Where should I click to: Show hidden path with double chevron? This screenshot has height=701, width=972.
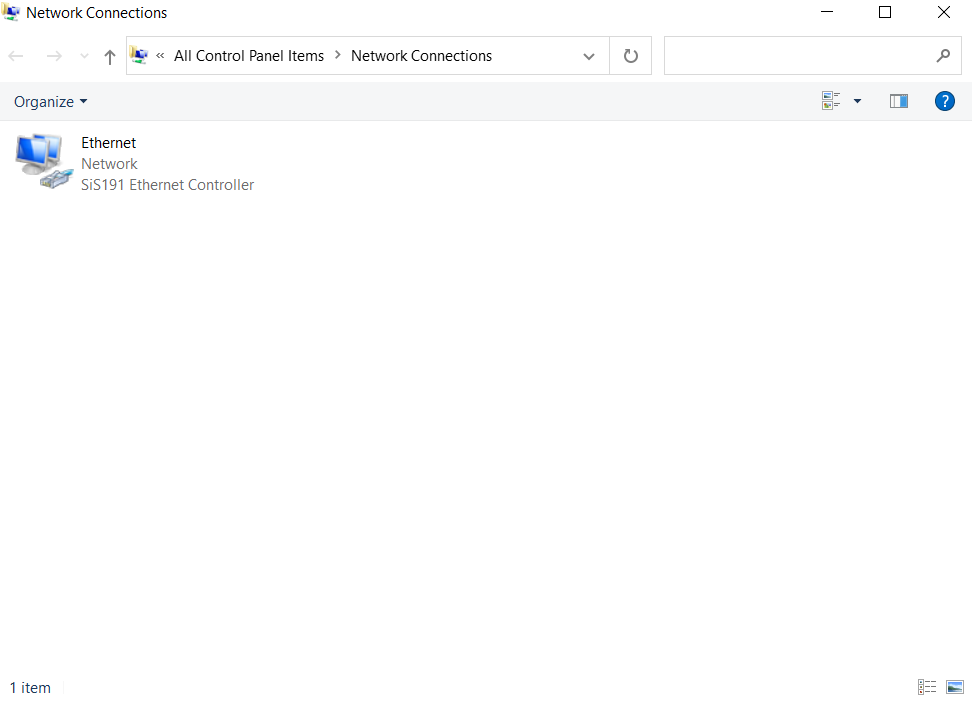[160, 56]
